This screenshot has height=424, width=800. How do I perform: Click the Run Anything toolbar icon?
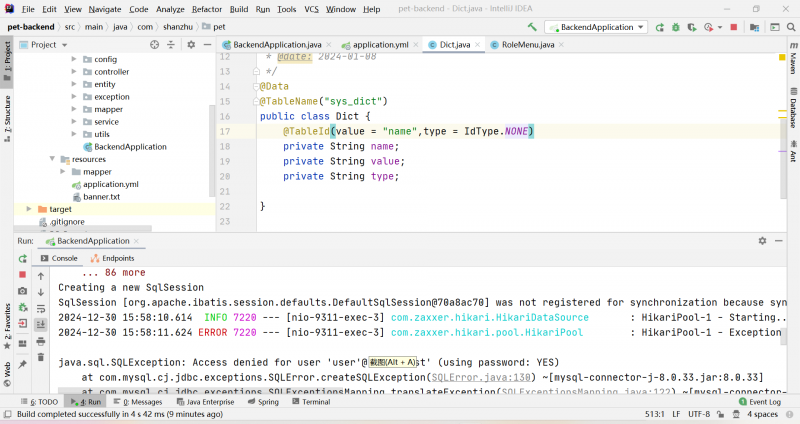774,27
